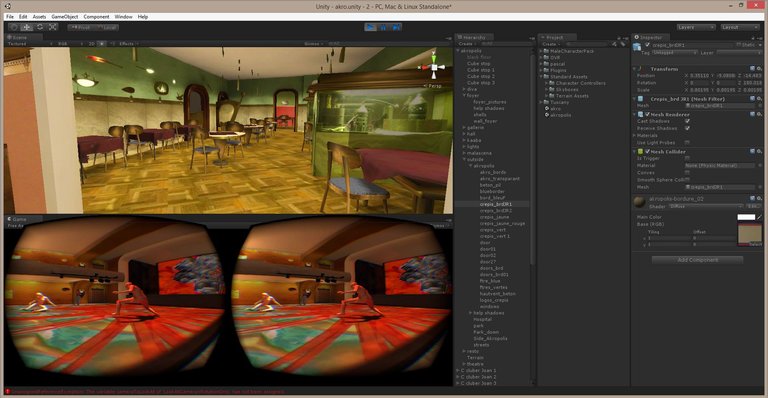Toggle Use Light Probes checkbox
This screenshot has width=768, height=398.
click(x=687, y=142)
